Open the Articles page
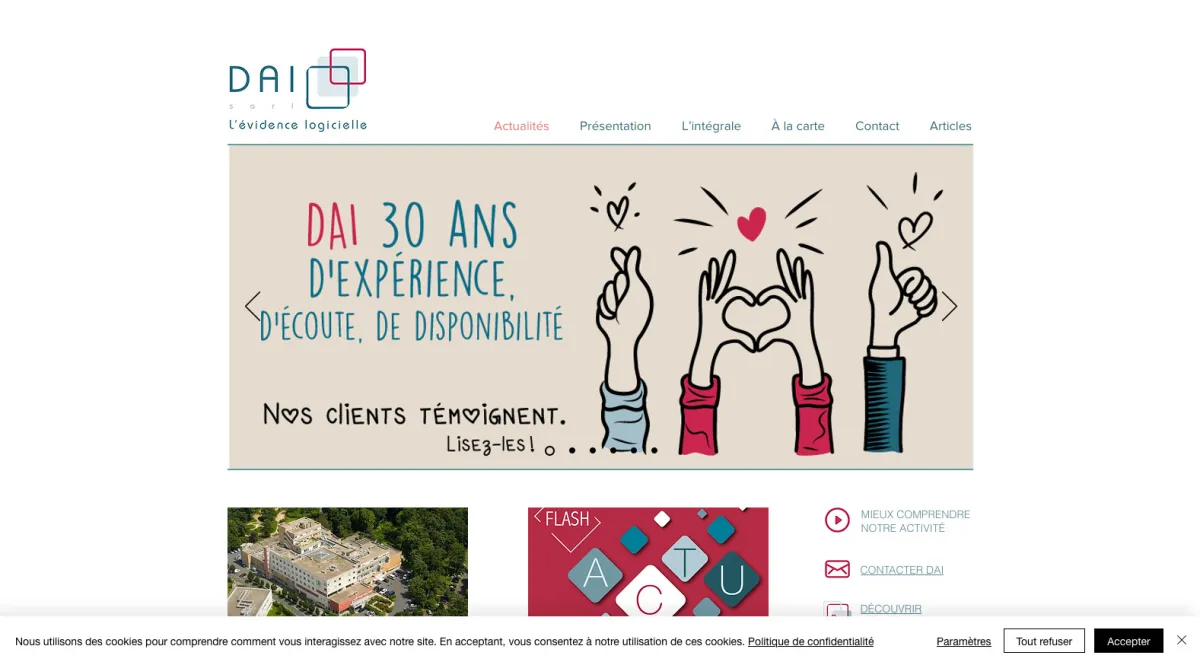 coord(950,126)
